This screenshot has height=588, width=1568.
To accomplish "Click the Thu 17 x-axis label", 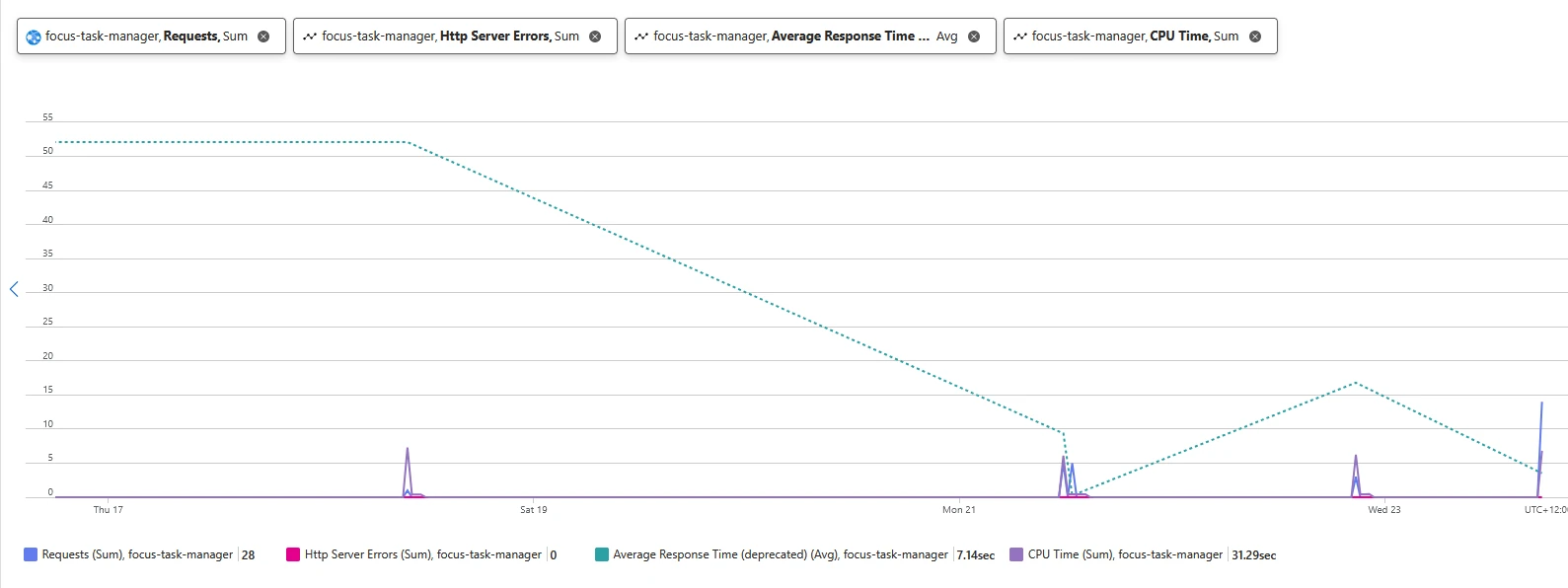I will 109,510.
